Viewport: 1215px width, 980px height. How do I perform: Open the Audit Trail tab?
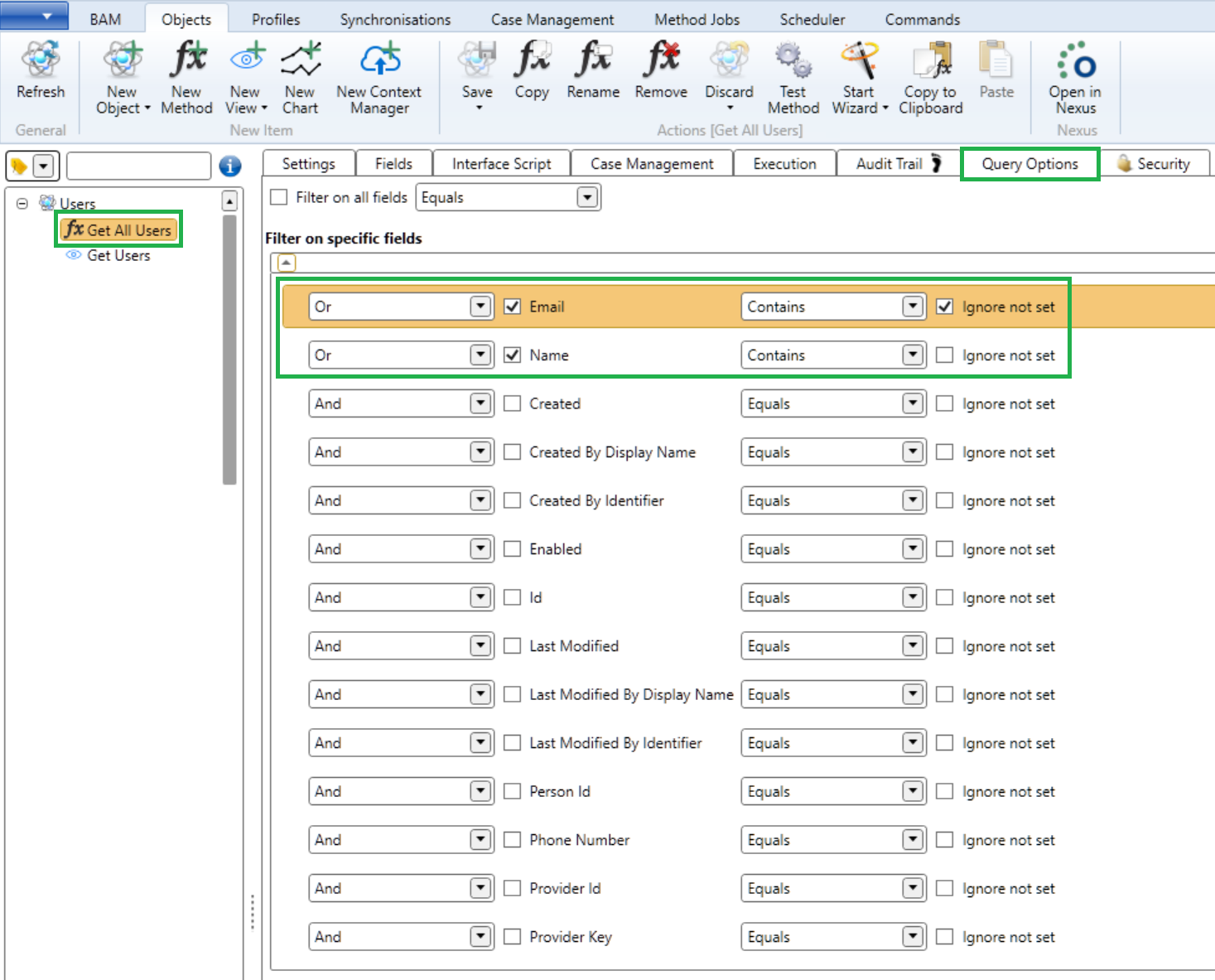898,163
